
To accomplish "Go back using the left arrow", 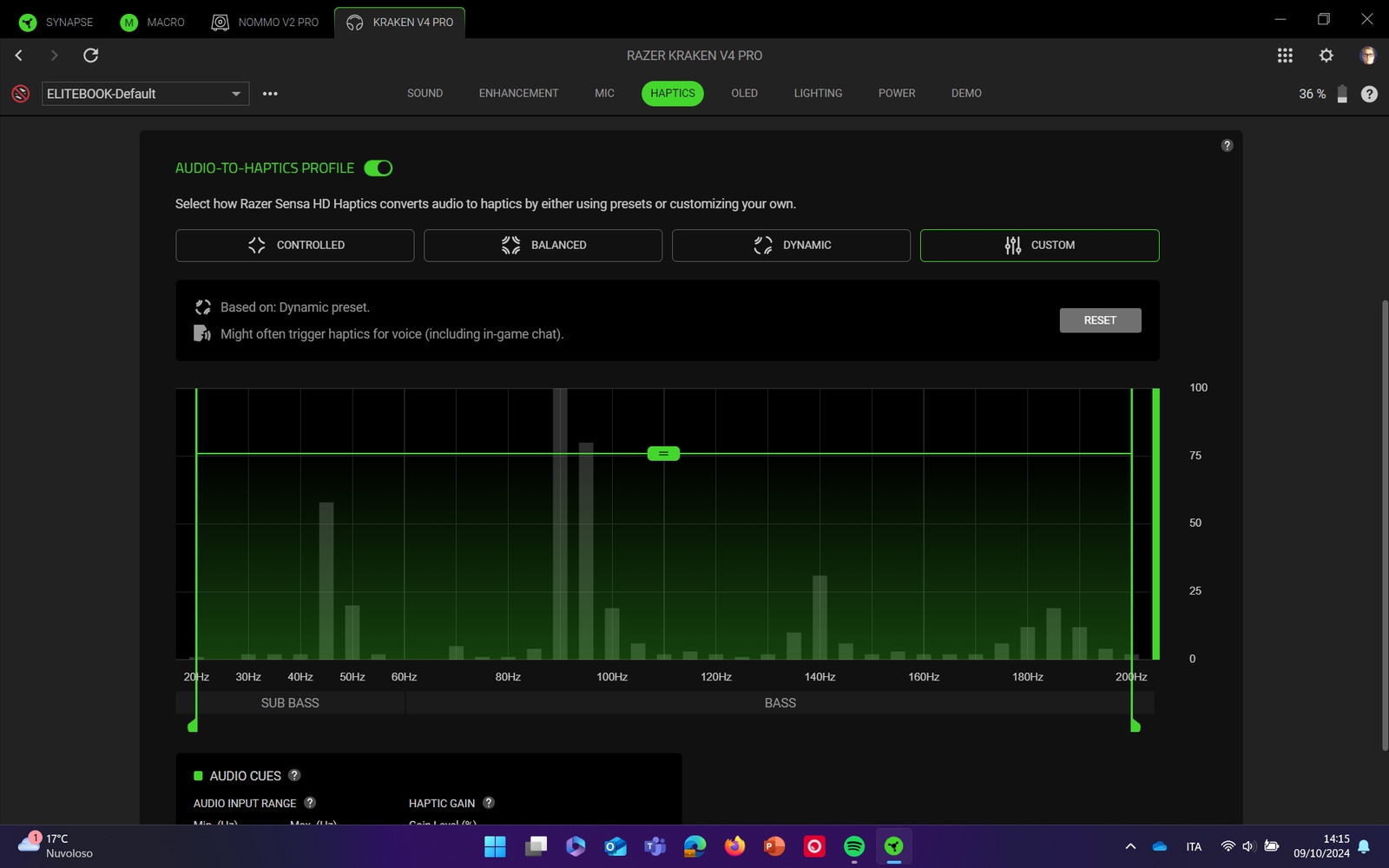I will [x=19, y=56].
